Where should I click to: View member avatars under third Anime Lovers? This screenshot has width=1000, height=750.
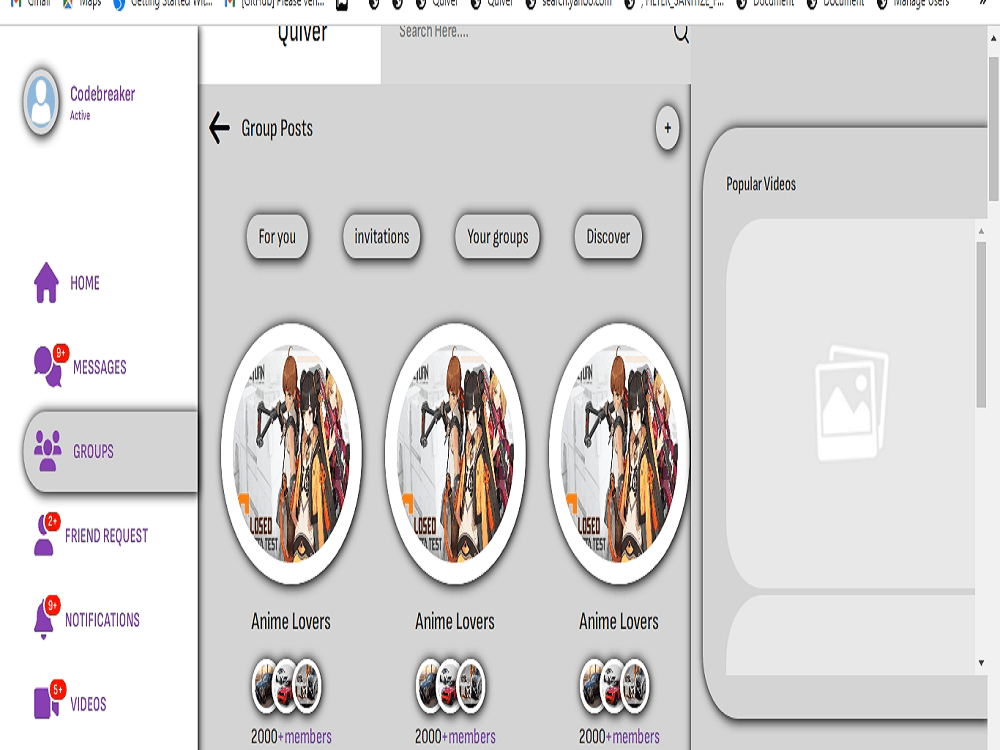(614, 686)
